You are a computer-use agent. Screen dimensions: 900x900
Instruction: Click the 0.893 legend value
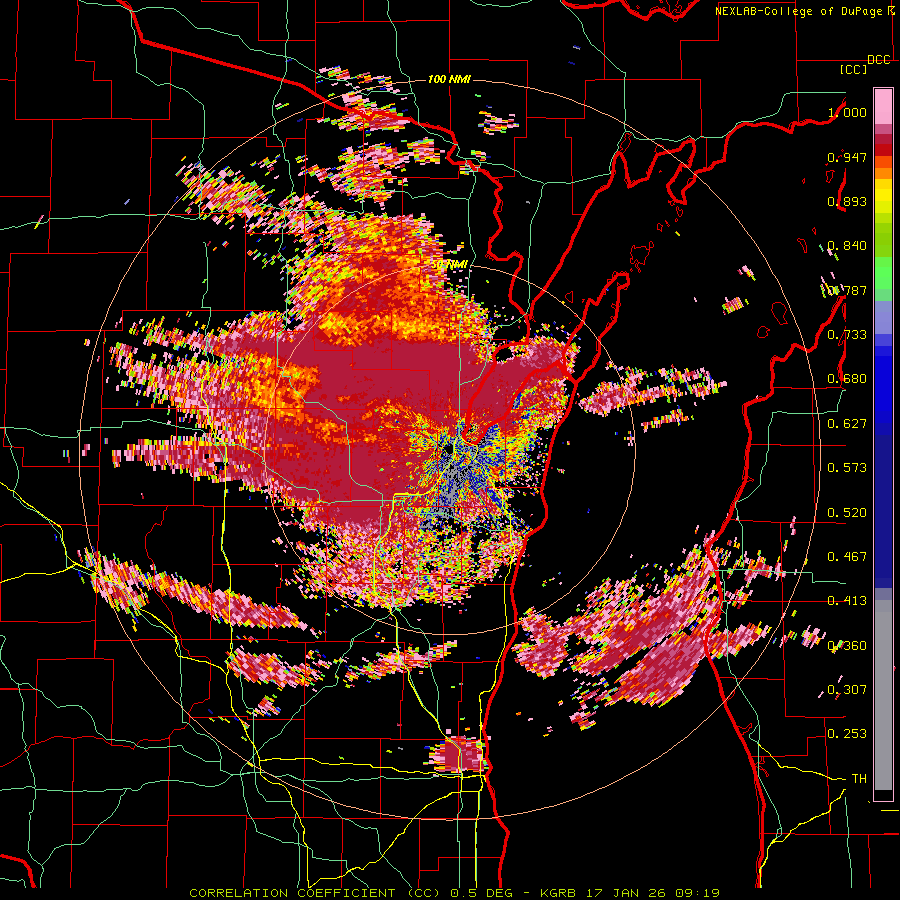tap(847, 201)
